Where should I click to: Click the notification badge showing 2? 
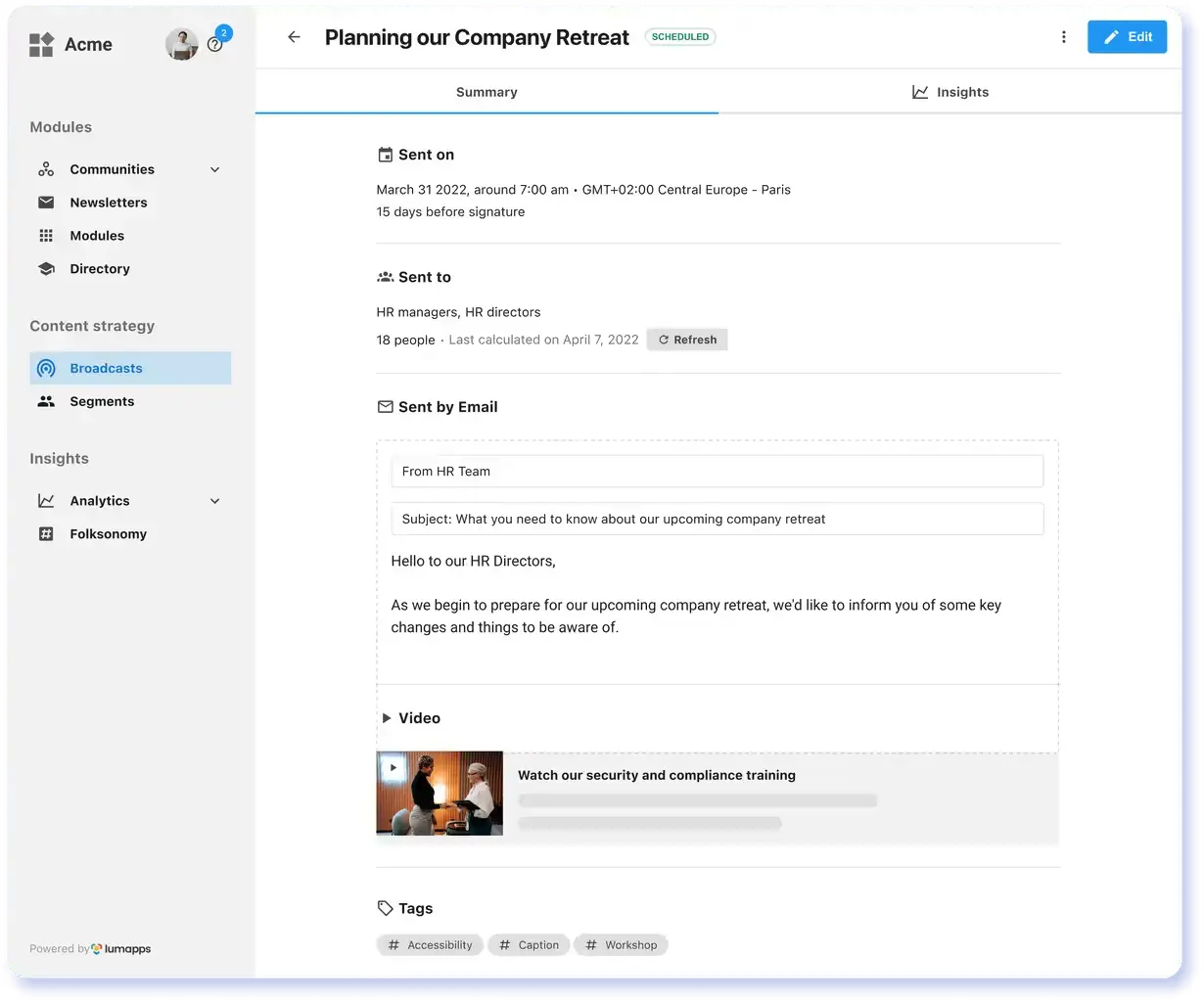[x=224, y=33]
